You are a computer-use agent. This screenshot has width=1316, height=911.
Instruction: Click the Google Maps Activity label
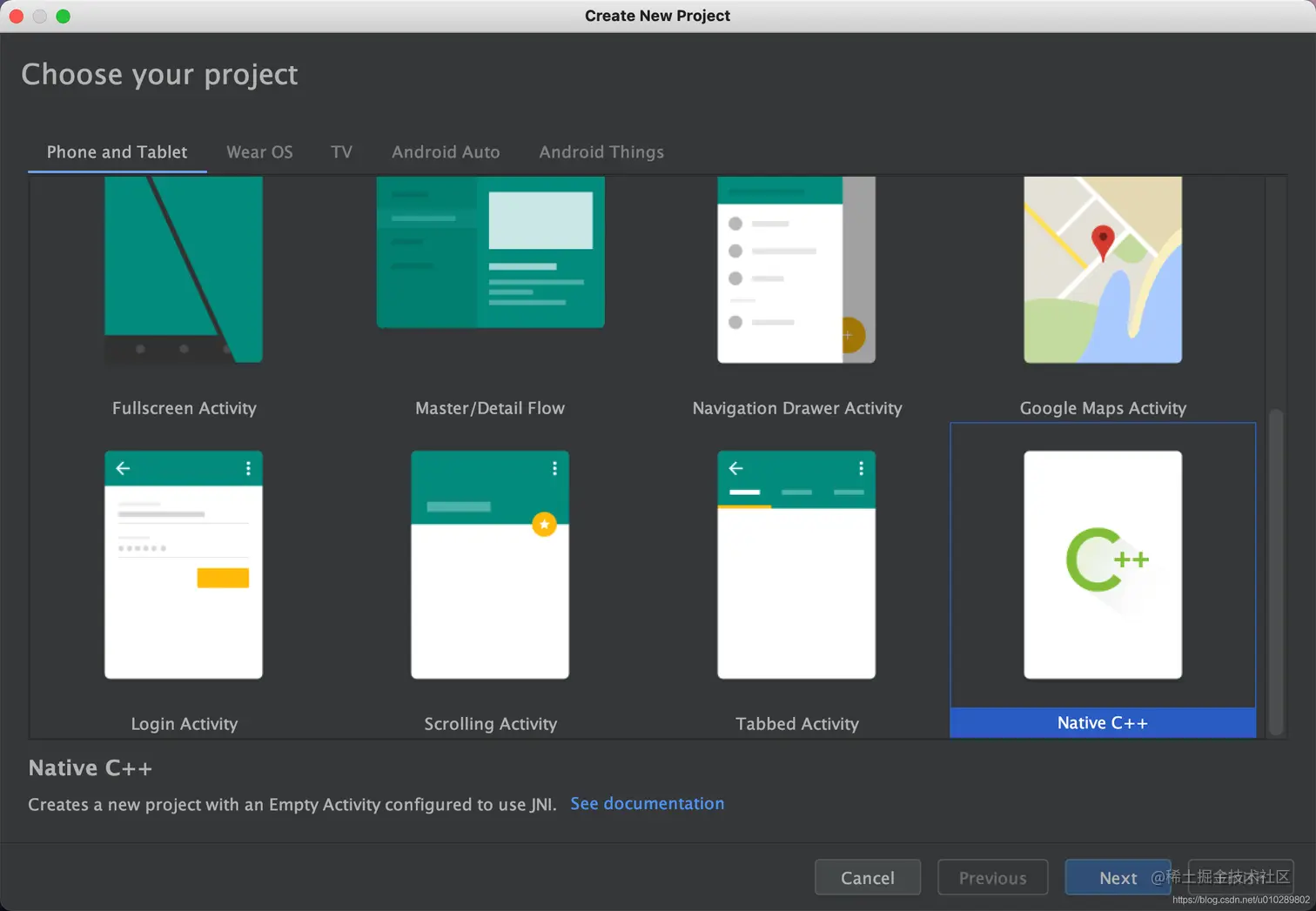tap(1103, 408)
